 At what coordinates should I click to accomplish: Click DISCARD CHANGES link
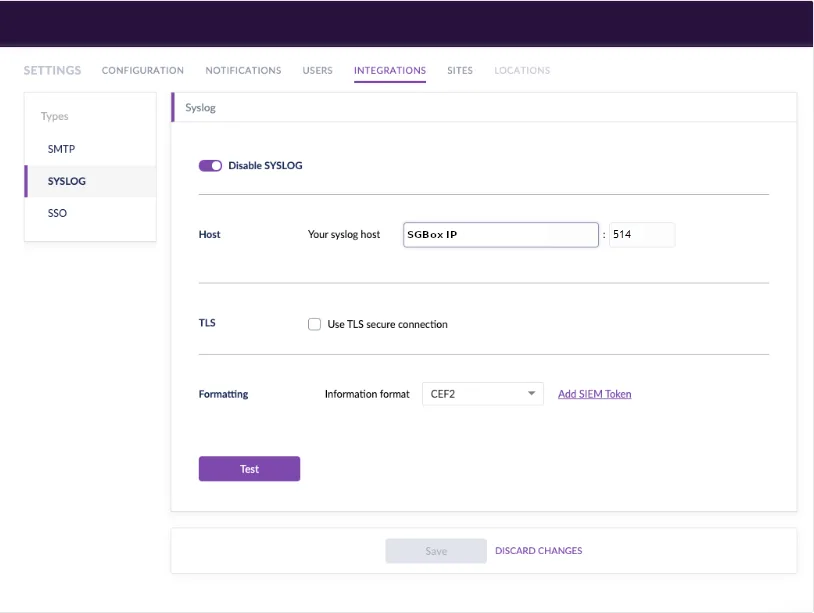click(538, 551)
